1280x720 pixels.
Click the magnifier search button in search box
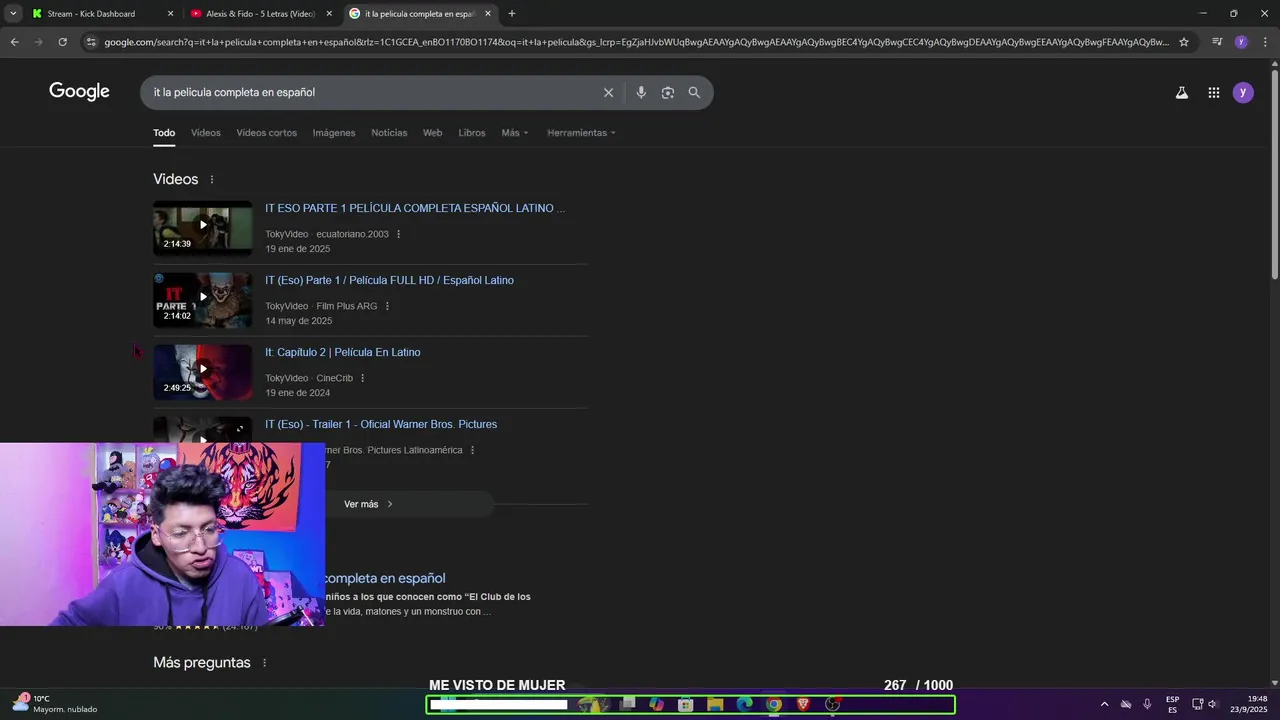(694, 92)
